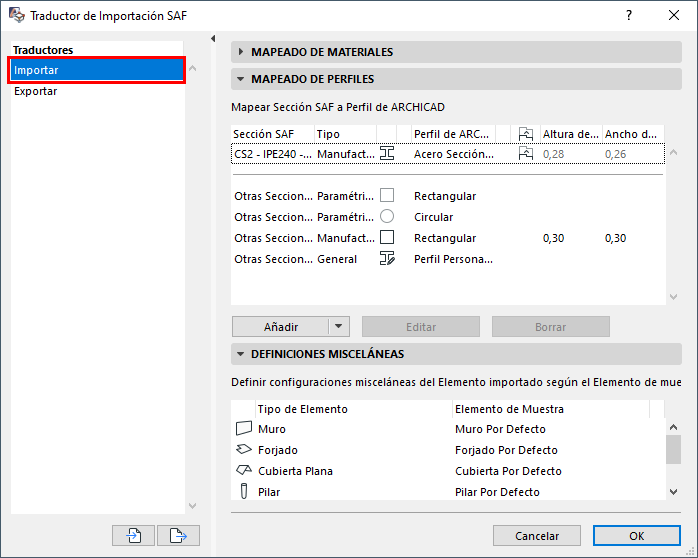Click the Editar button
This screenshot has height=558, width=698.
point(421,327)
